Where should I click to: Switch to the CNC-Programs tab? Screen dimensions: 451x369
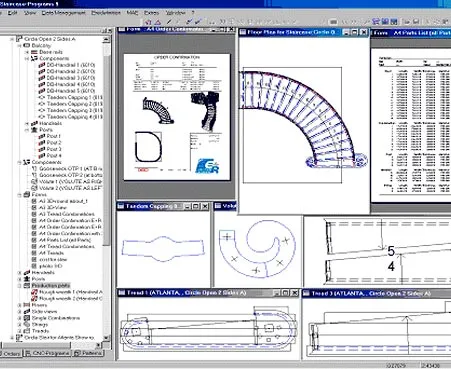[x=48, y=353]
